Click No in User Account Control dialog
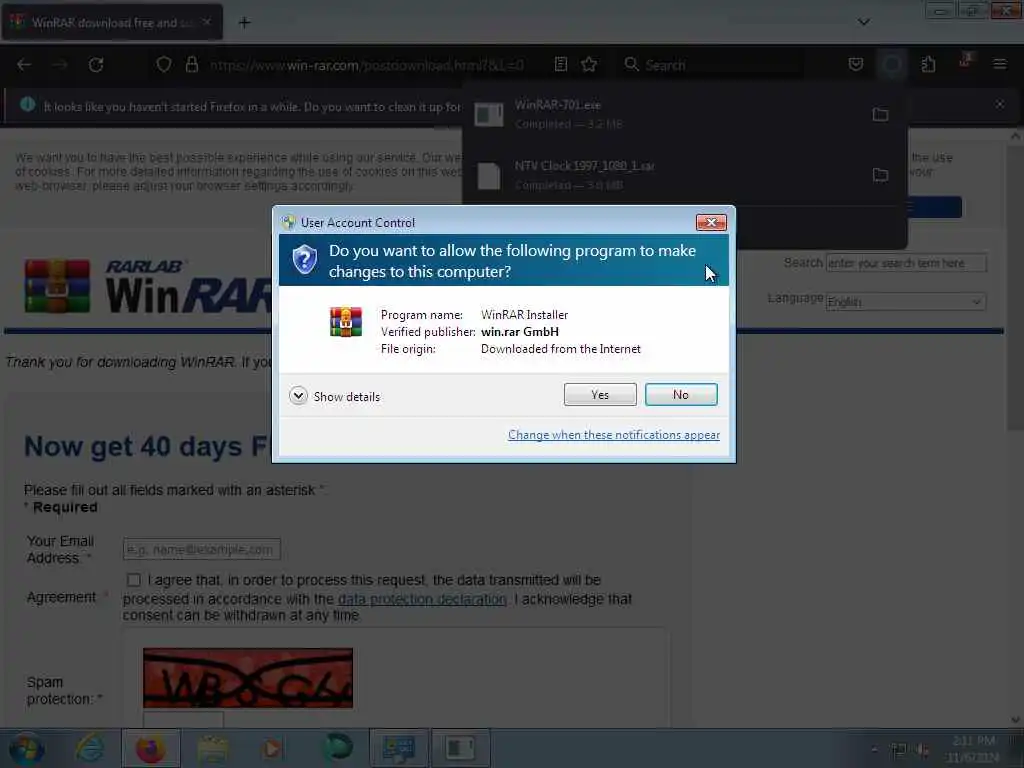The image size is (1024, 768). click(680, 394)
